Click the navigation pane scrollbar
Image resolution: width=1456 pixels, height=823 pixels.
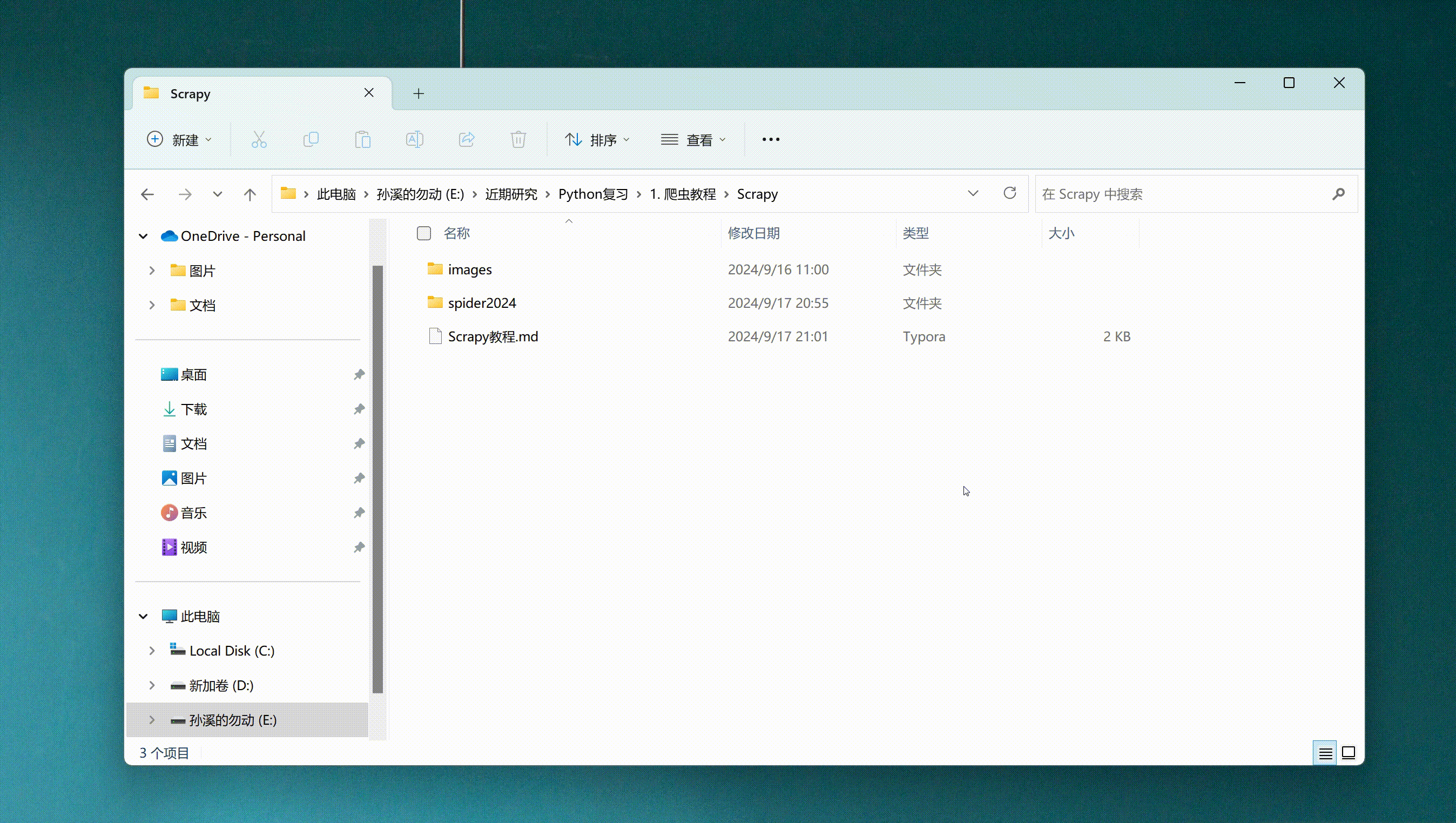378,478
